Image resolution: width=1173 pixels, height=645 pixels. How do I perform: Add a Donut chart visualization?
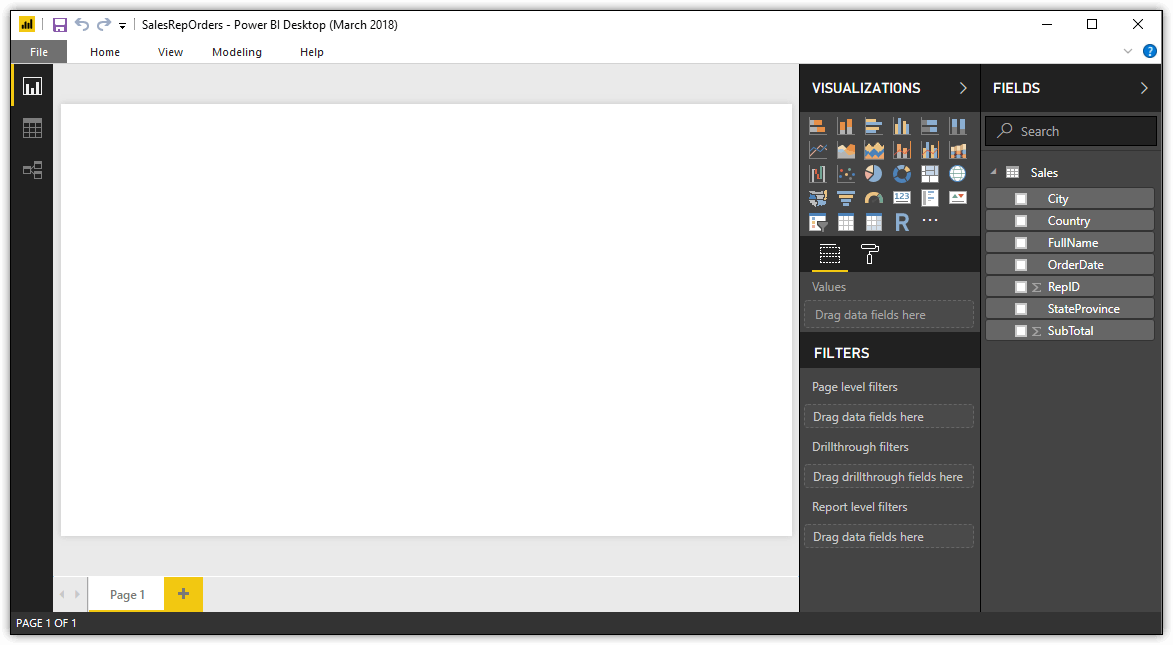[x=901, y=174]
